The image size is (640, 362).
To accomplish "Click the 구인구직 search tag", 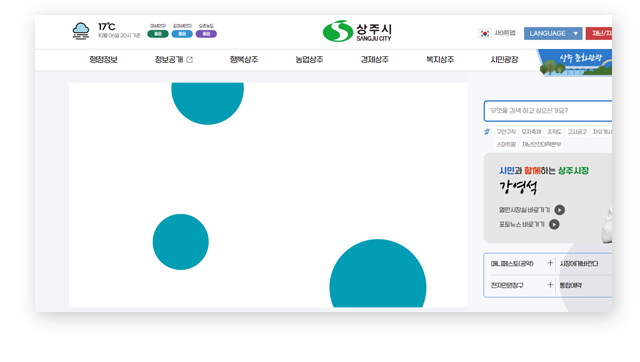I will pos(506,131).
